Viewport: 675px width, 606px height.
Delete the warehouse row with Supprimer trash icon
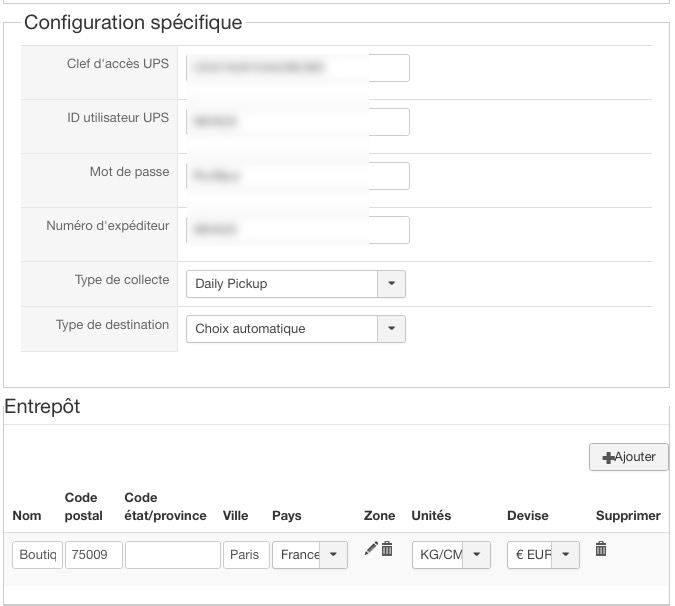click(601, 548)
